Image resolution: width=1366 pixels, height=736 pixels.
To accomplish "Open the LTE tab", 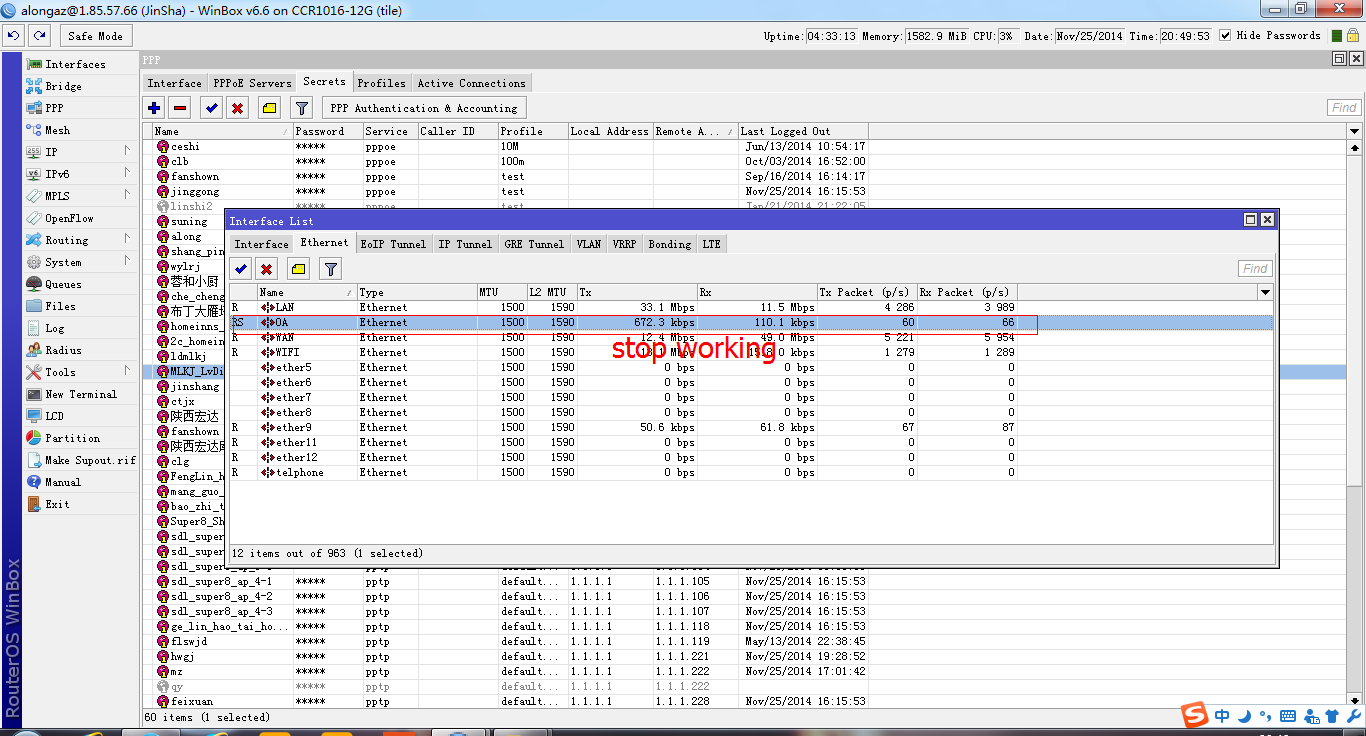I will [712, 244].
